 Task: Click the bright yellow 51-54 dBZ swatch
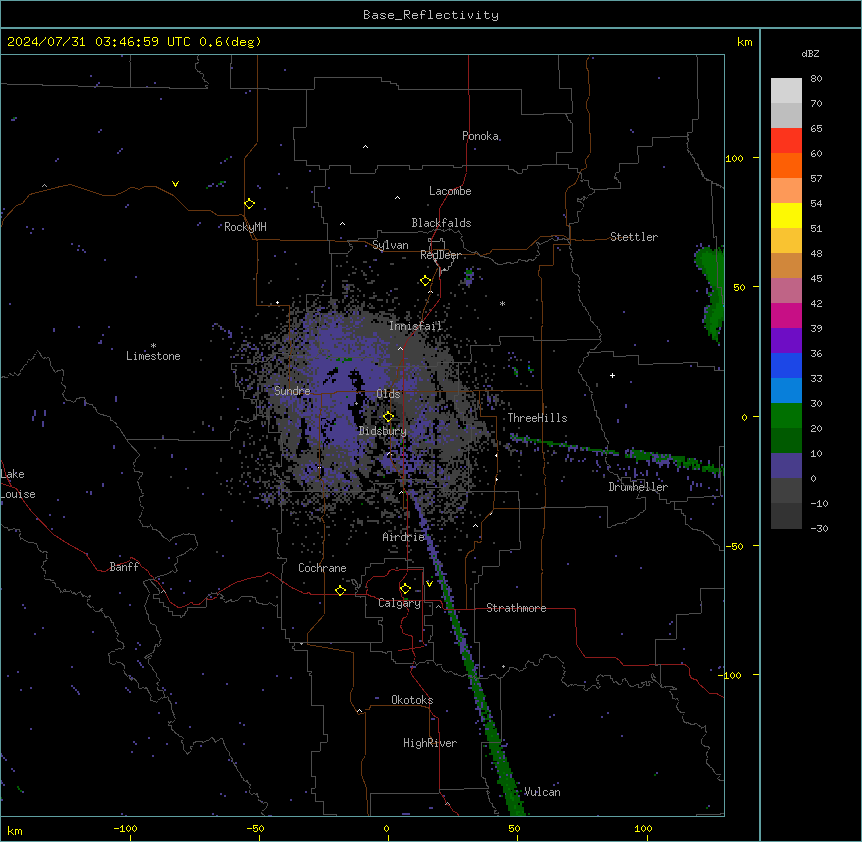point(786,215)
